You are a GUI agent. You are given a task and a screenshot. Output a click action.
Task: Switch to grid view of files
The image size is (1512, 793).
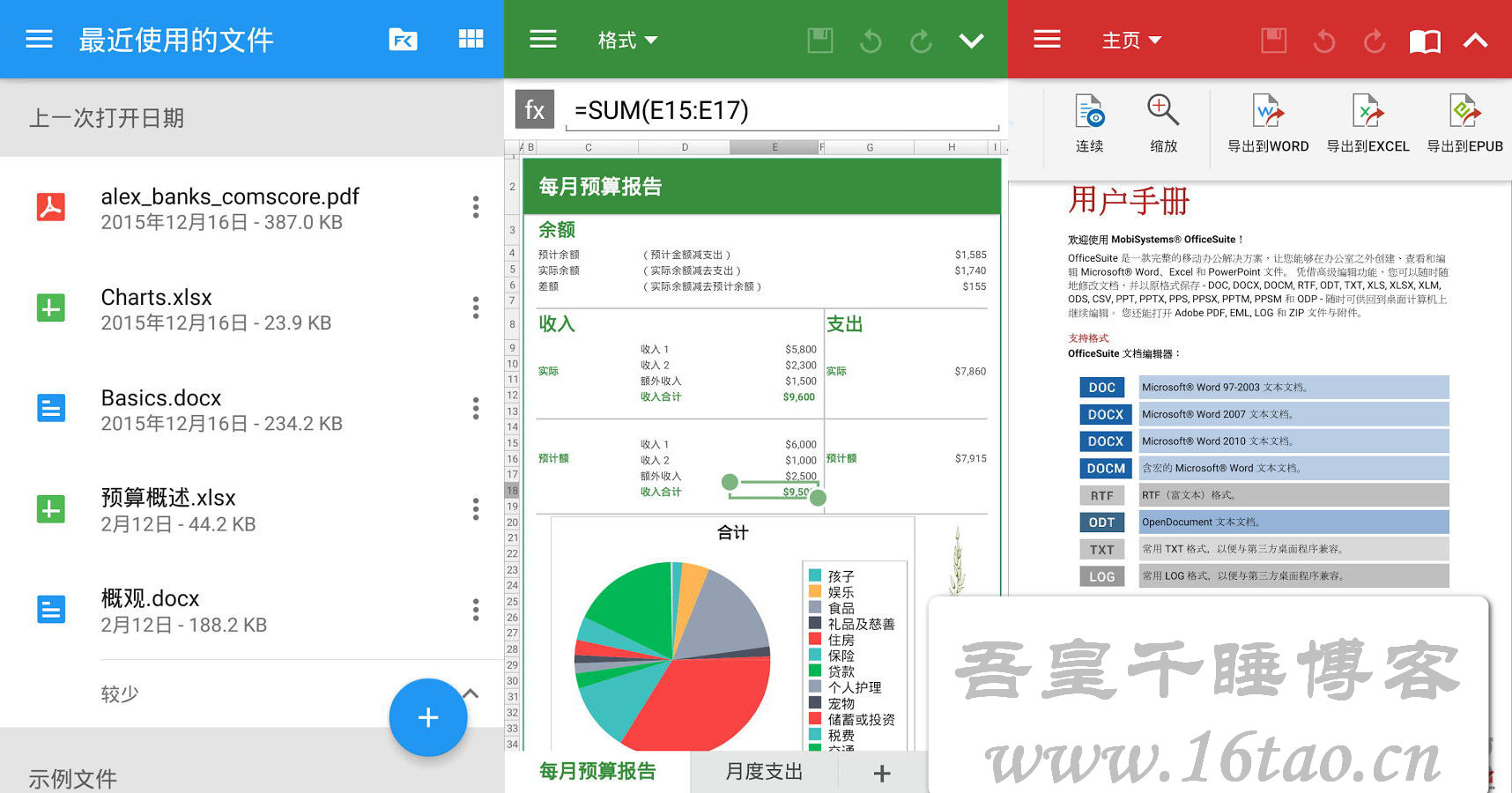471,40
